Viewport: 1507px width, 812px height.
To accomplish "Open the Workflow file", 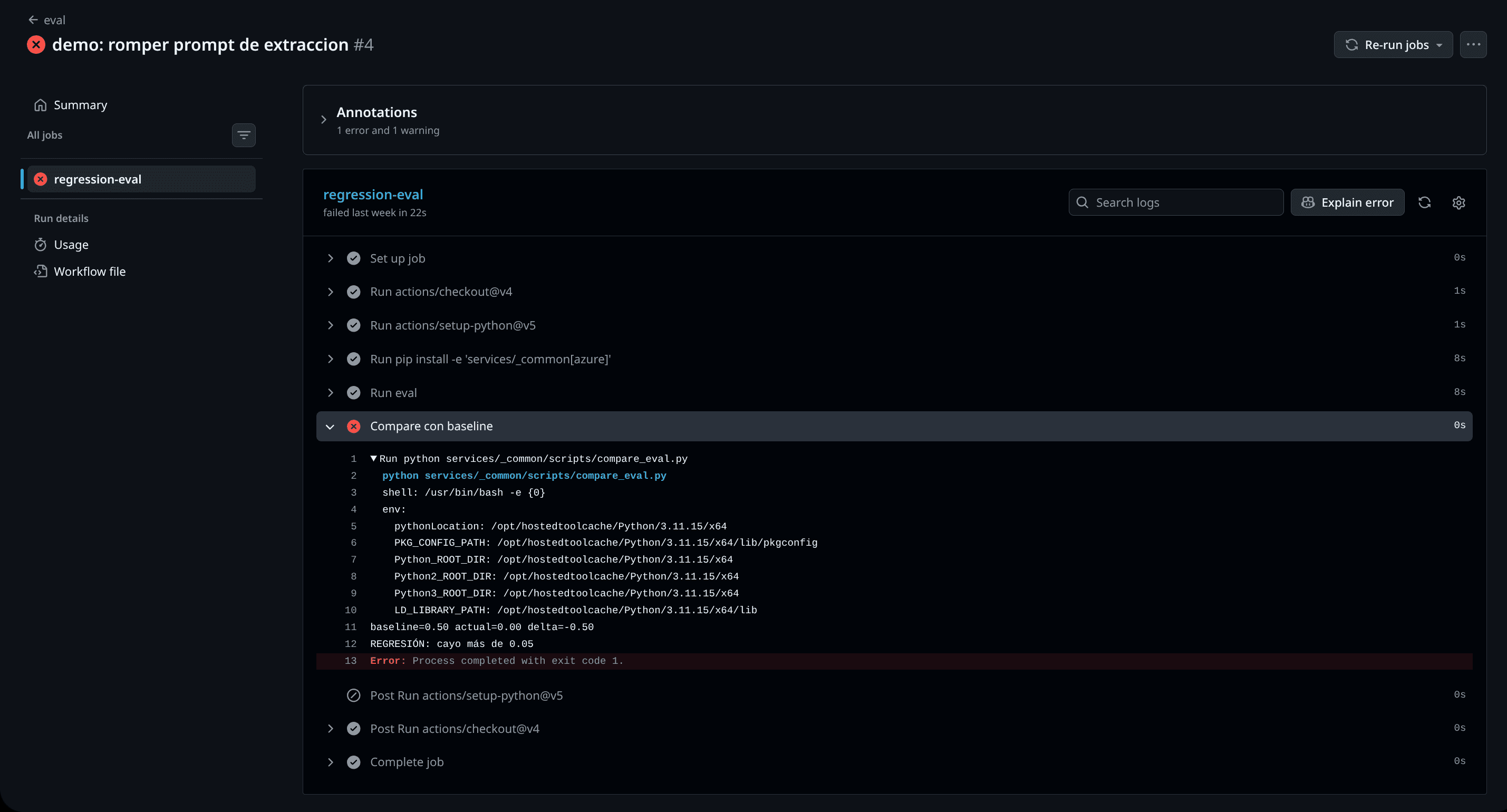I will (90, 272).
